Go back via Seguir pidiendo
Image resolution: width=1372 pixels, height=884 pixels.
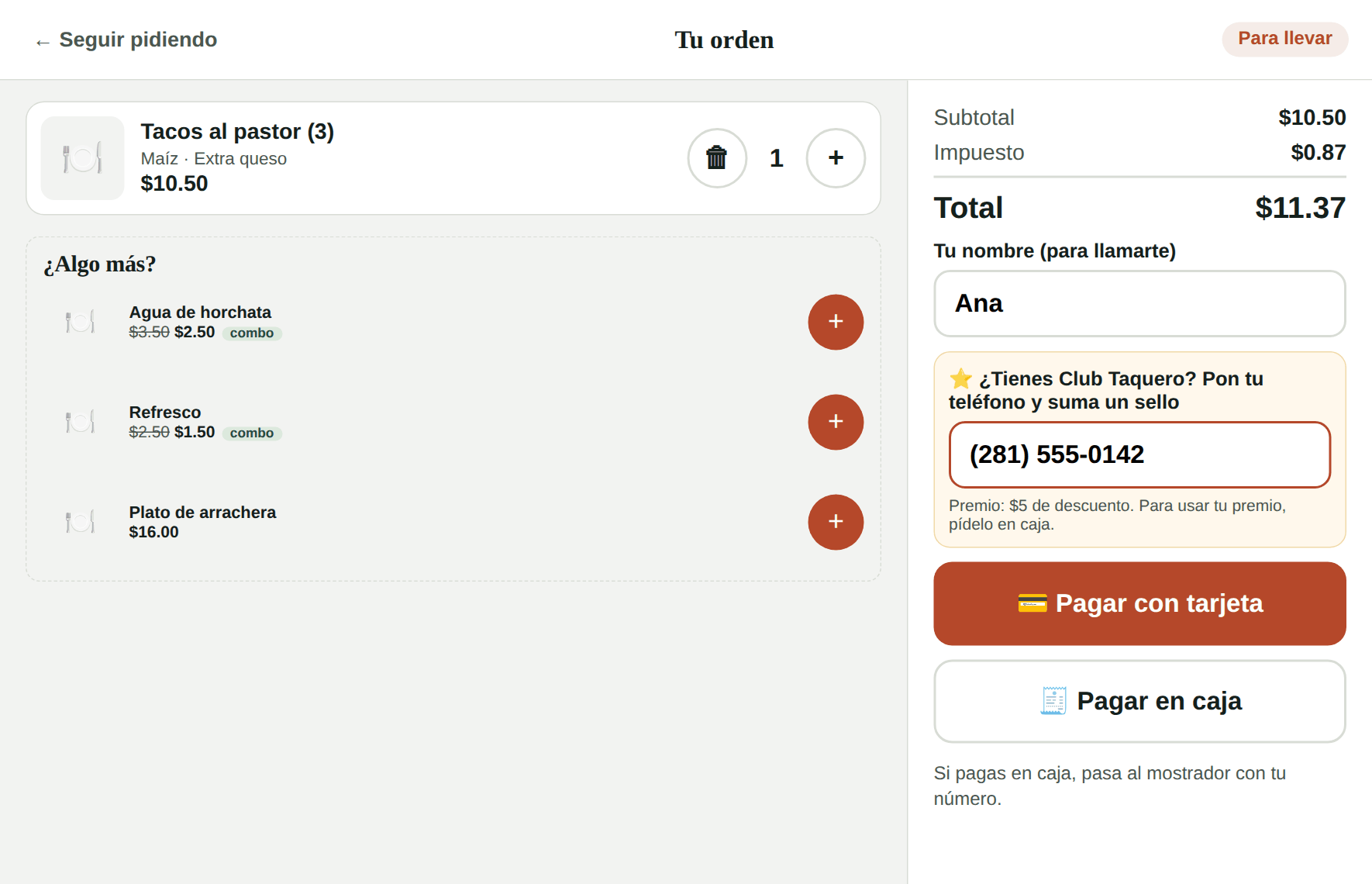click(126, 40)
